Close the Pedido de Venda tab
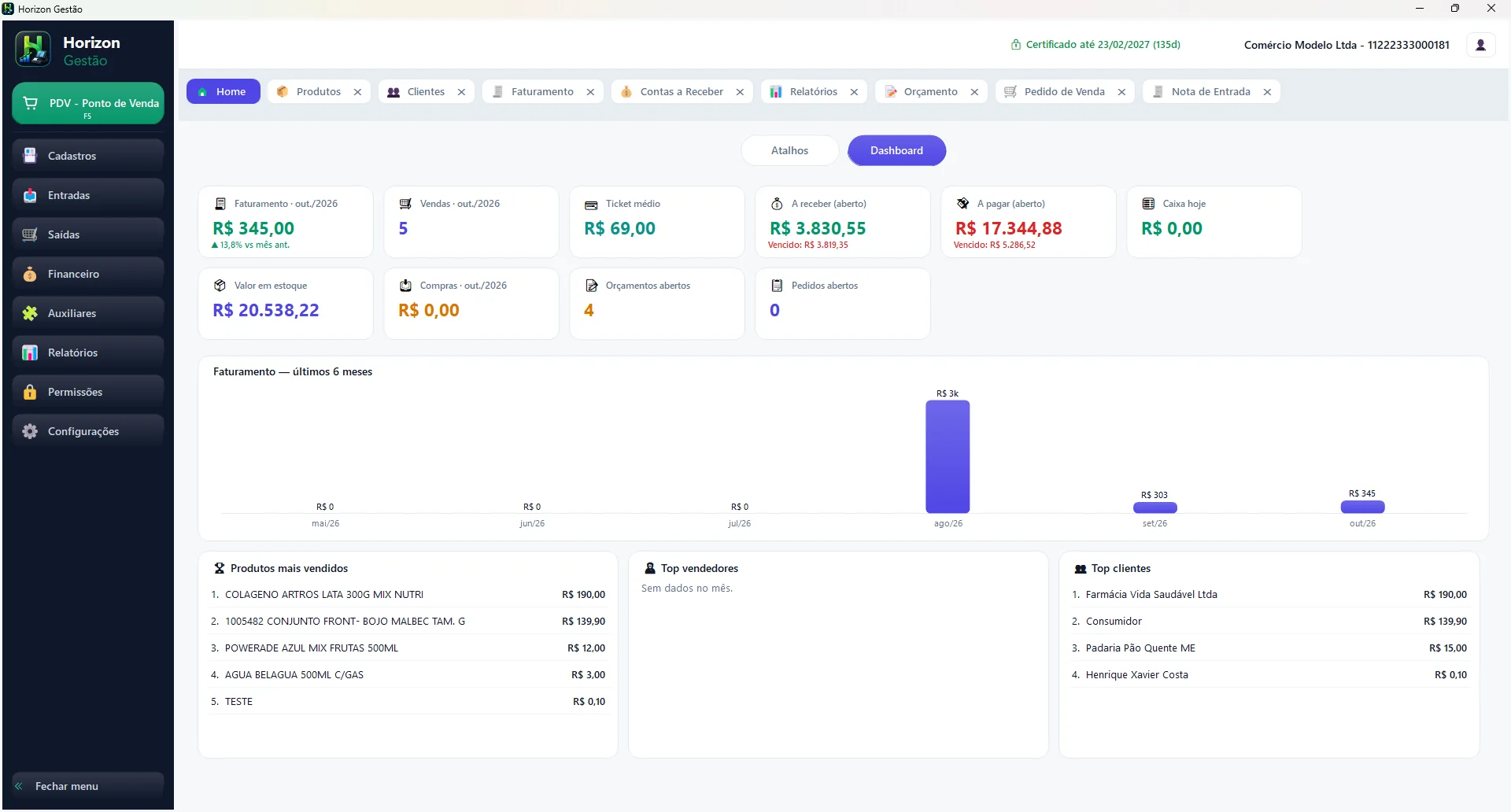 click(x=1121, y=92)
